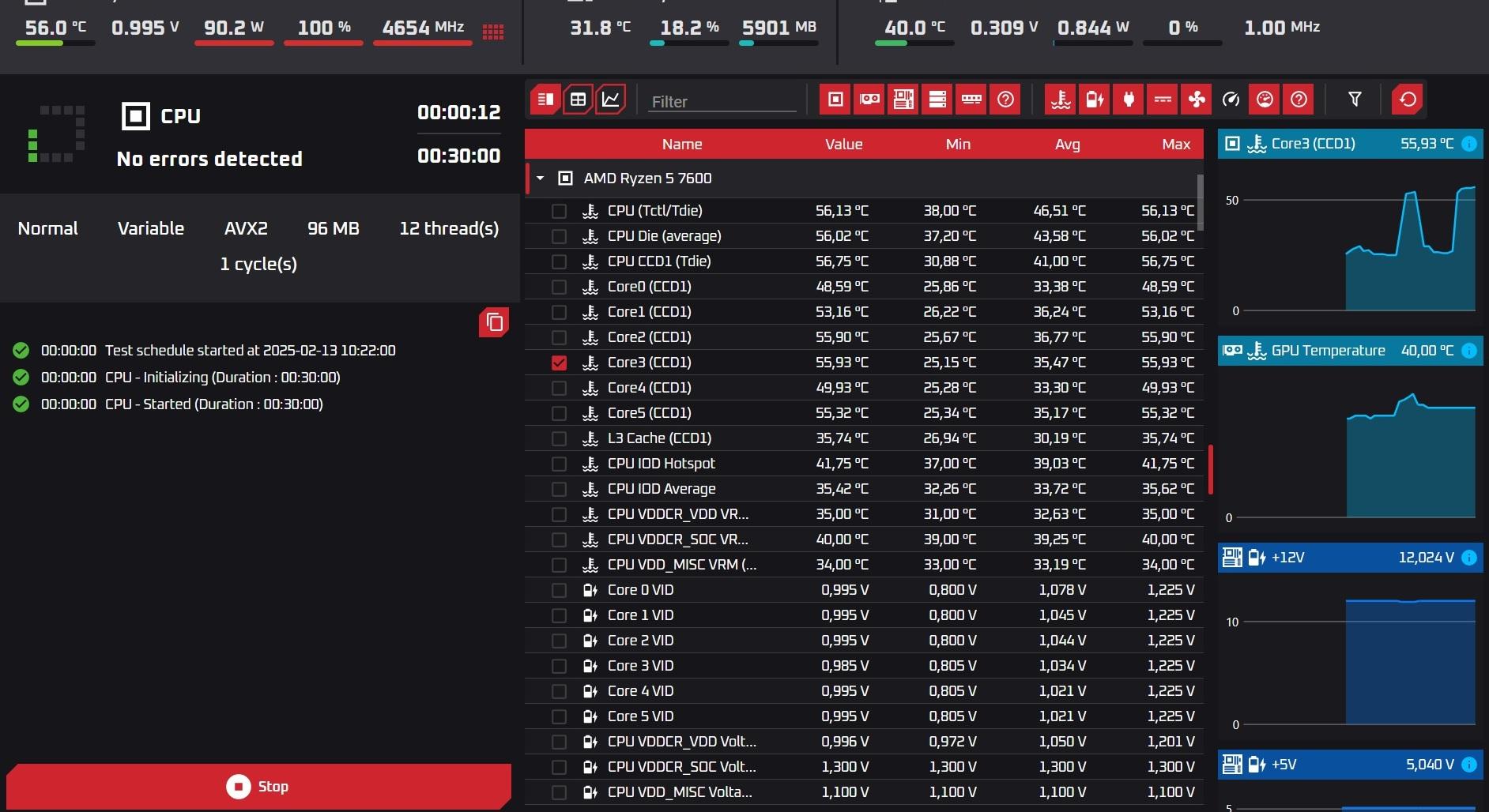Click the 'AVX2' instruction set label
1489x812 pixels.
(246, 228)
